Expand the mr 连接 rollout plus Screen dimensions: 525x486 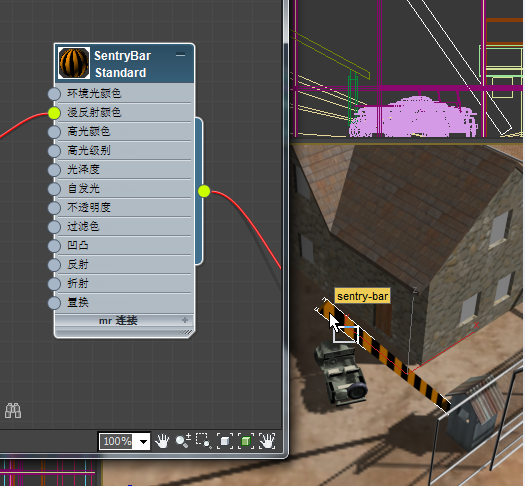point(185,320)
